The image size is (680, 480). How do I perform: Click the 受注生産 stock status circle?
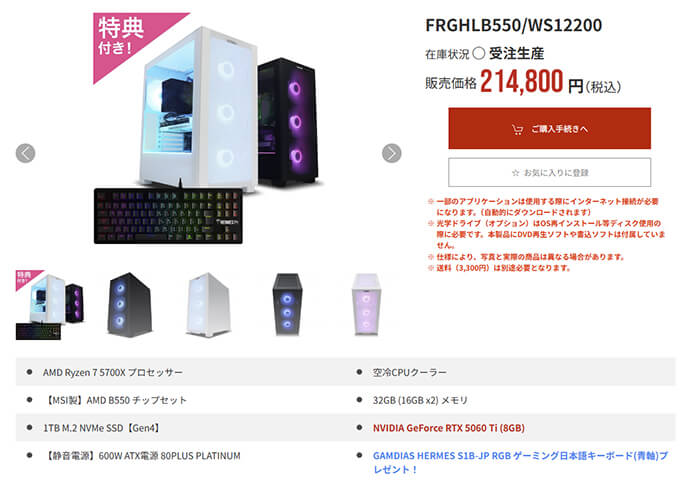pyautogui.click(x=478, y=53)
